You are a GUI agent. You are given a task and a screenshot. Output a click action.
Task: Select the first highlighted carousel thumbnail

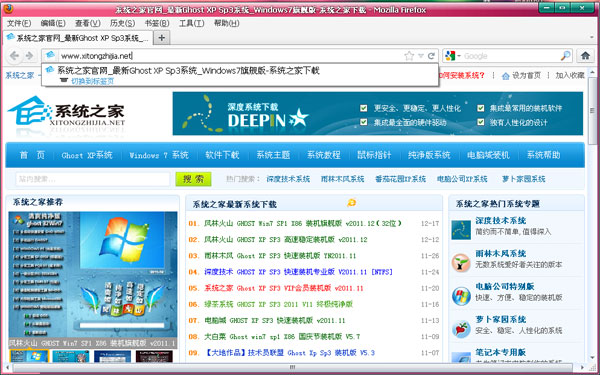coord(29,357)
